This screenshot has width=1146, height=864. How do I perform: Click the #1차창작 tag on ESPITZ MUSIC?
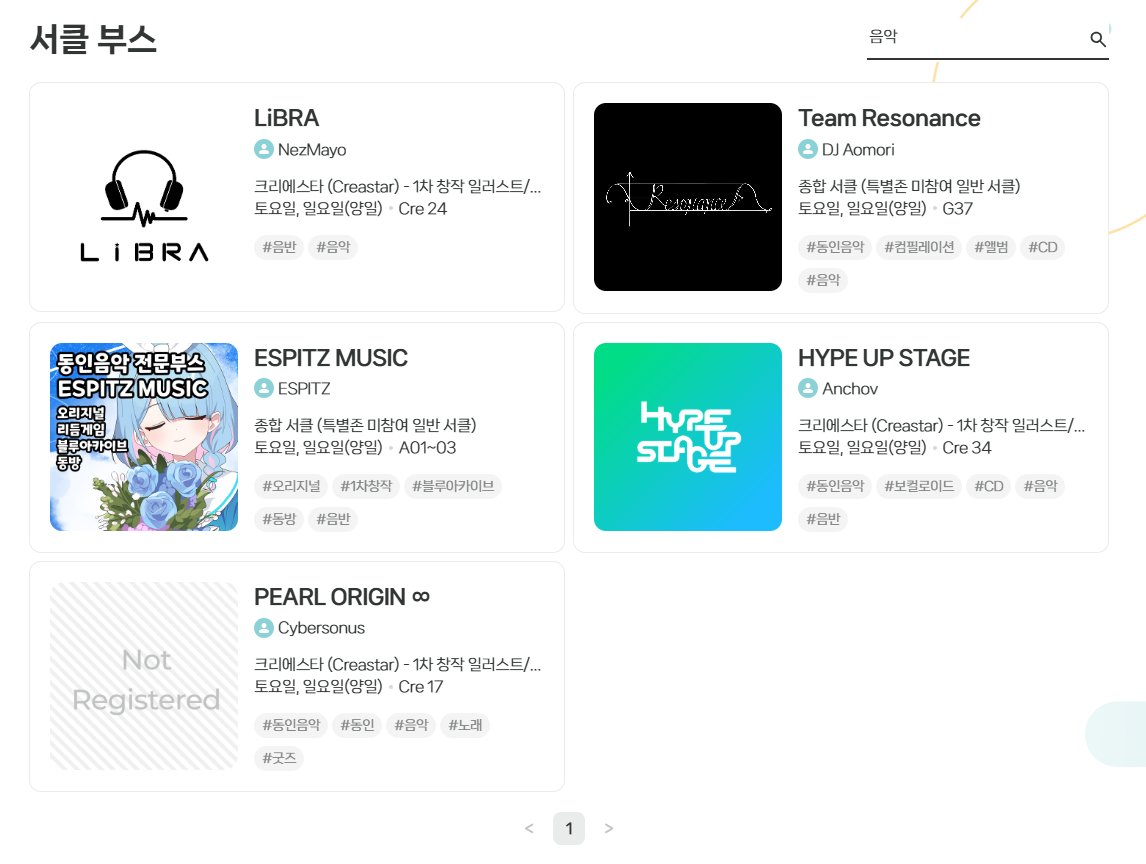[366, 486]
